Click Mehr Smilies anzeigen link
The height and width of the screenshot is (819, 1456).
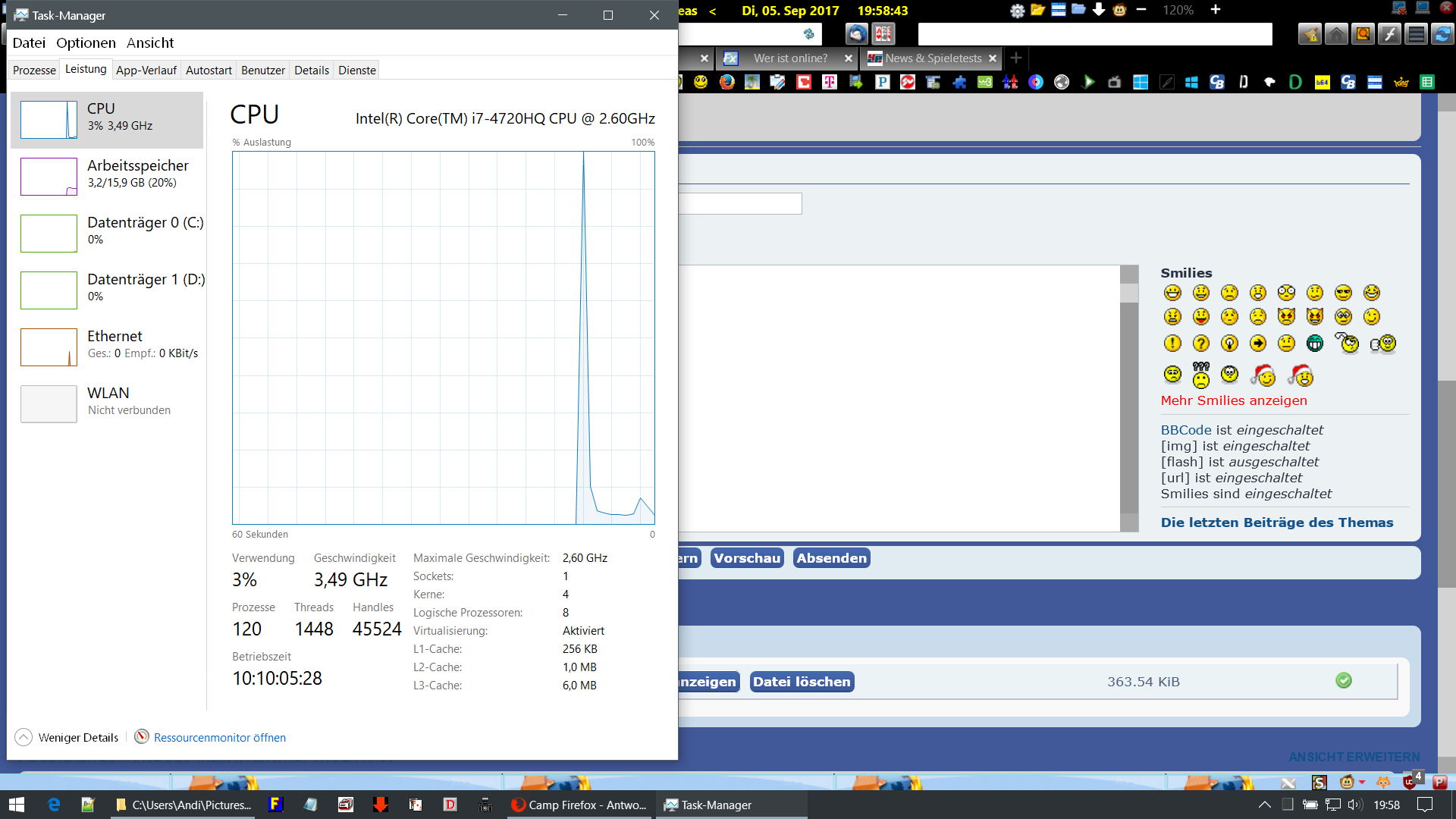coord(1233,400)
